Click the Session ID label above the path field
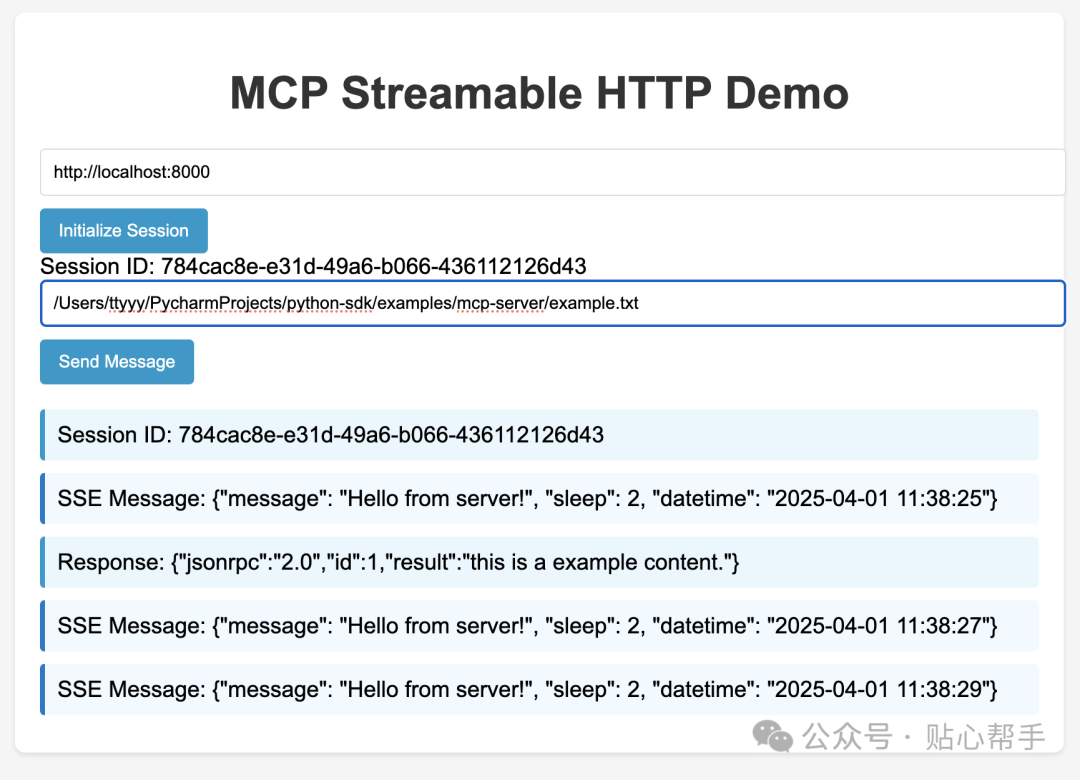This screenshot has height=780, width=1080. (x=313, y=266)
